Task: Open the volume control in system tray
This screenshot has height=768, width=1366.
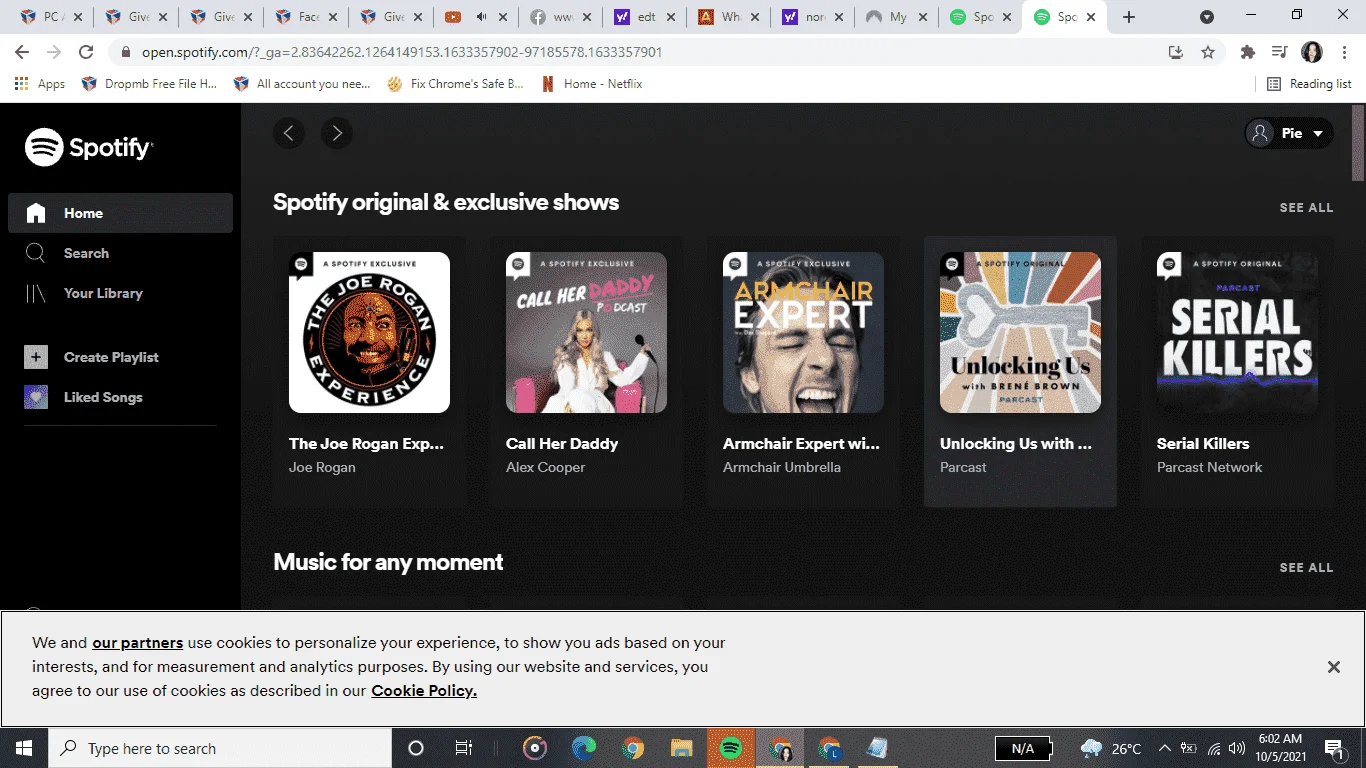Action: tap(1237, 748)
